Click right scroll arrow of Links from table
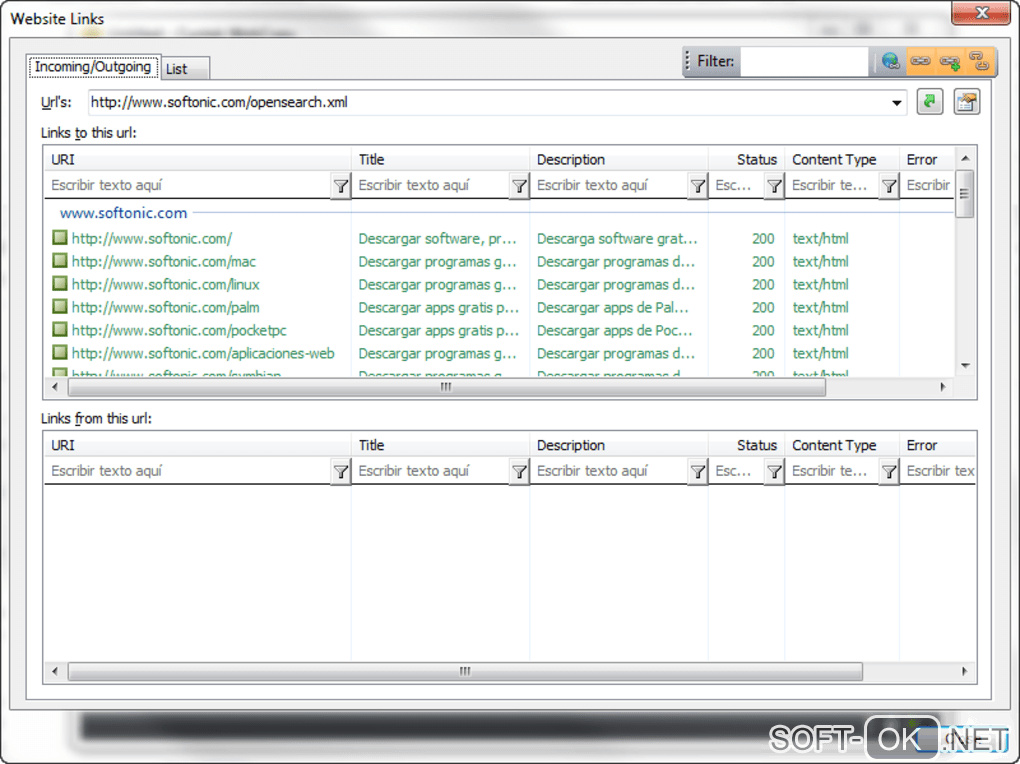1020x764 pixels. pyautogui.click(x=964, y=671)
